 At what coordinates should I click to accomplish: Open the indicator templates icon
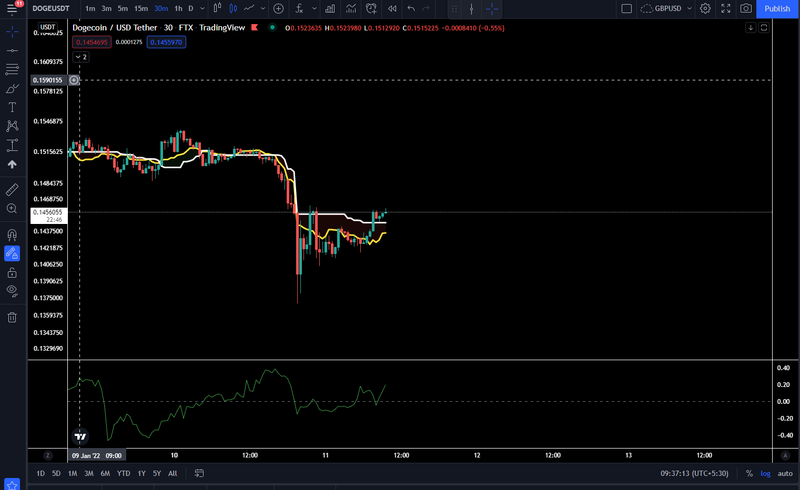coord(351,8)
